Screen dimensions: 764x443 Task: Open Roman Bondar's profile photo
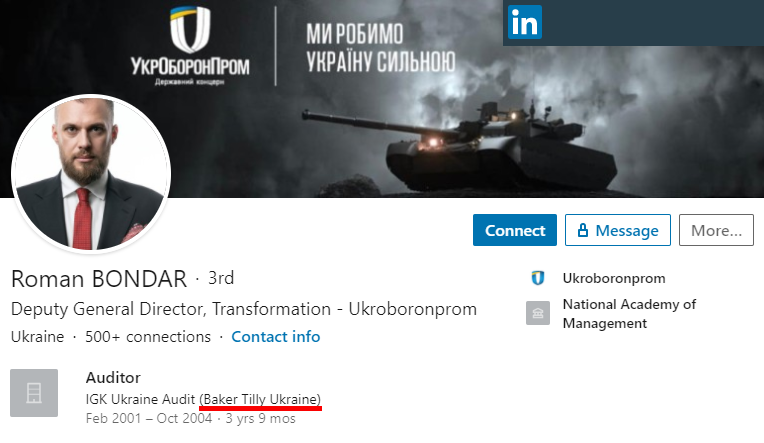click(91, 173)
